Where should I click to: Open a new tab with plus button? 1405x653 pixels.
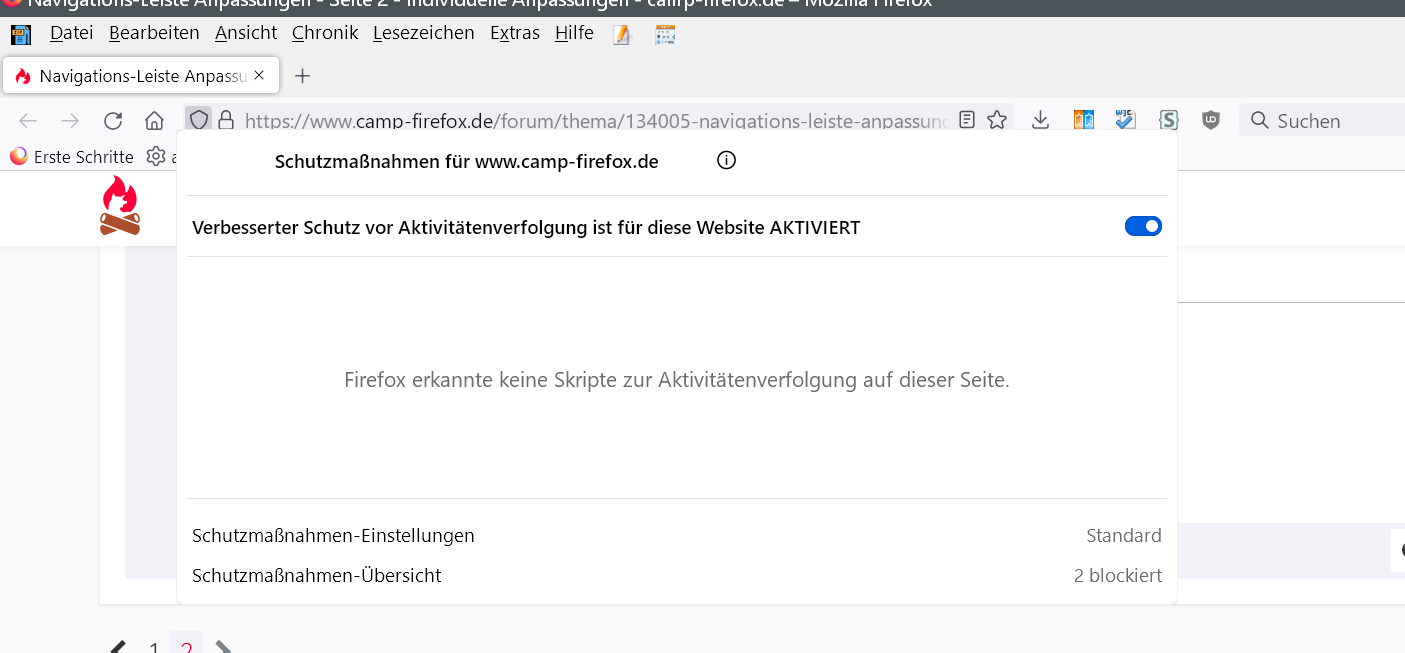tap(303, 76)
